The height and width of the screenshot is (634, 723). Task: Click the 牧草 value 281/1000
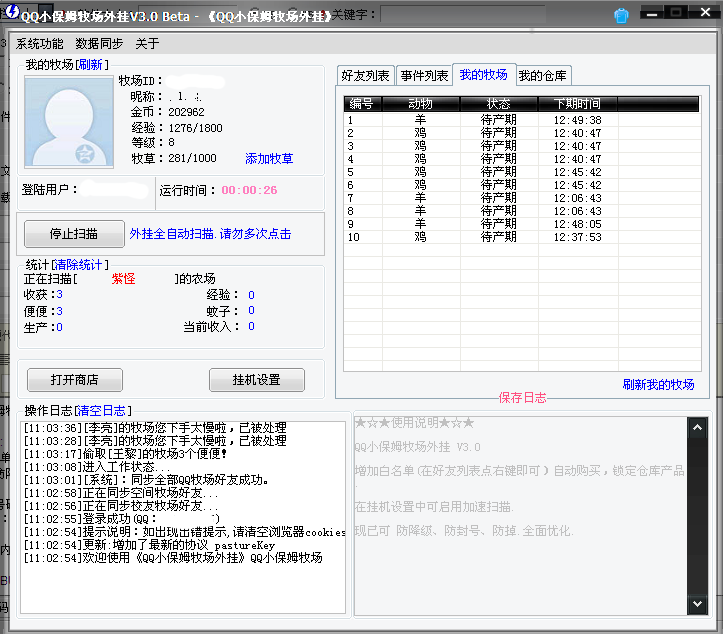coord(192,158)
